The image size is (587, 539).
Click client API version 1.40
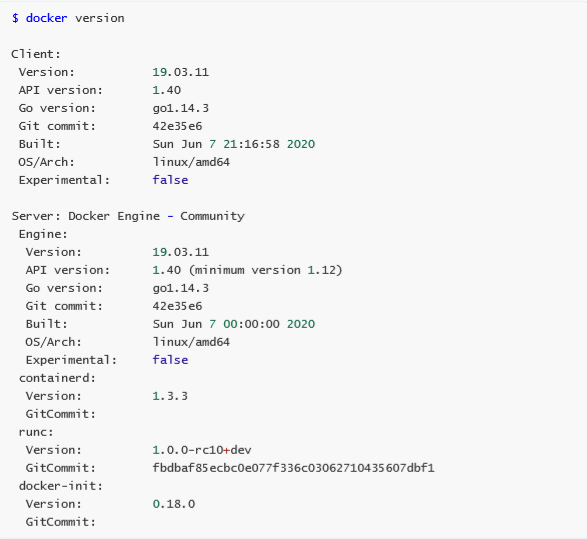tap(167, 90)
